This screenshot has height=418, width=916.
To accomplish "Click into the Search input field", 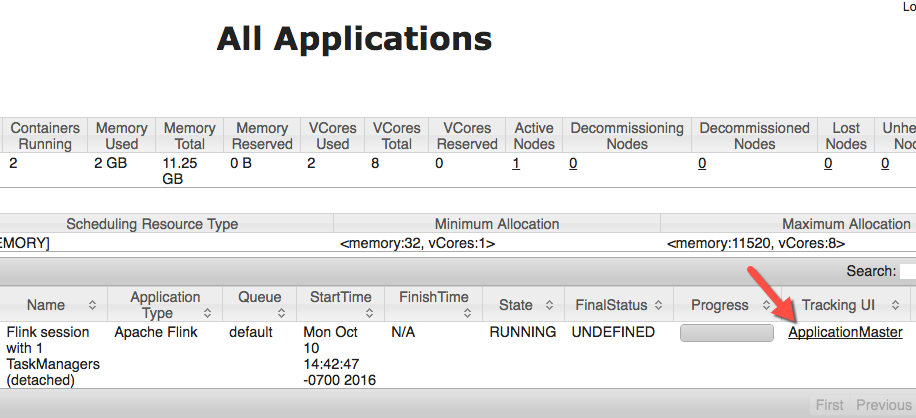I will (x=907, y=271).
